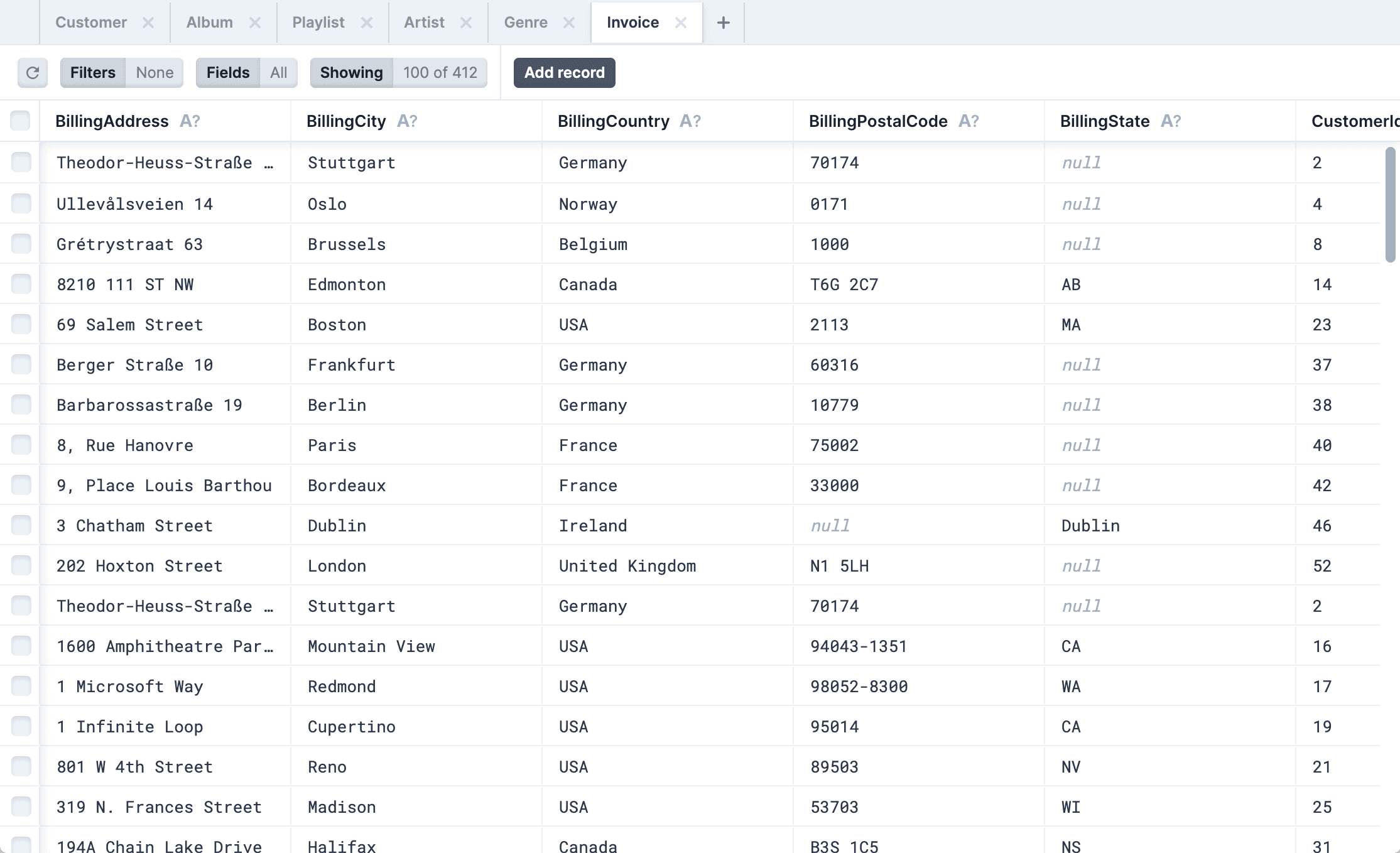Select the 69 Salem Street row checkbox
Viewport: 1400px width, 853px height.
(x=21, y=324)
